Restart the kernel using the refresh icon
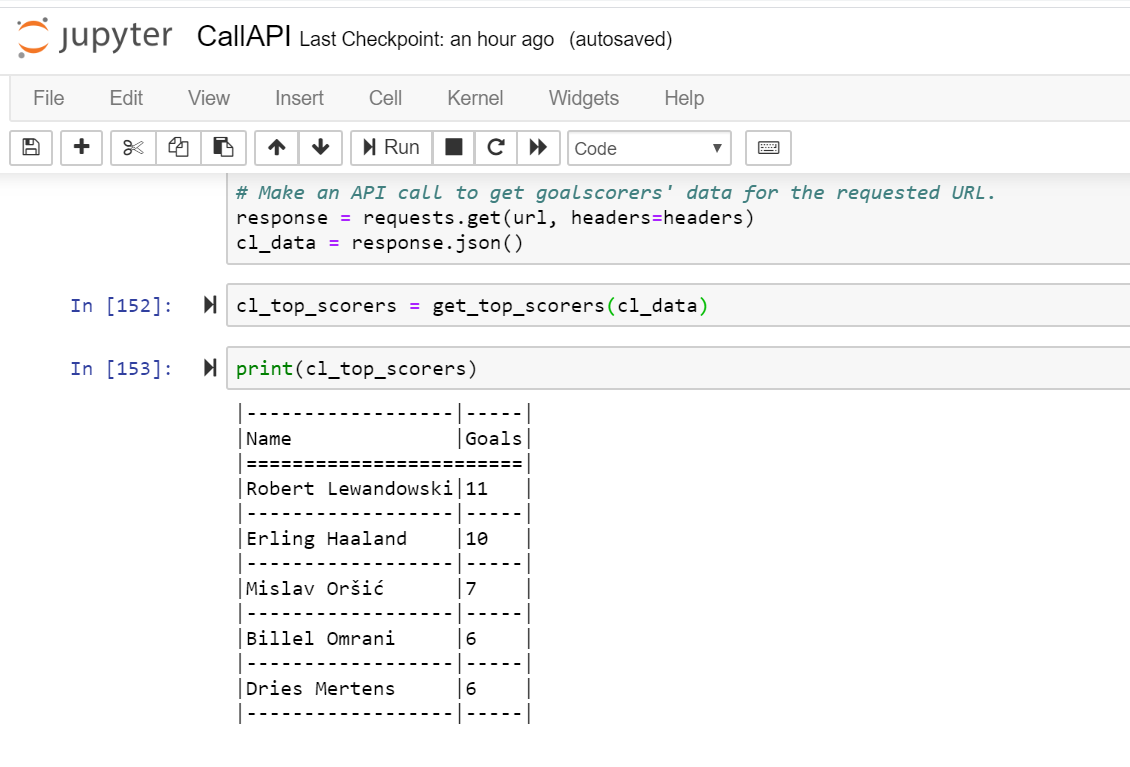The width and height of the screenshot is (1130, 767). click(496, 147)
